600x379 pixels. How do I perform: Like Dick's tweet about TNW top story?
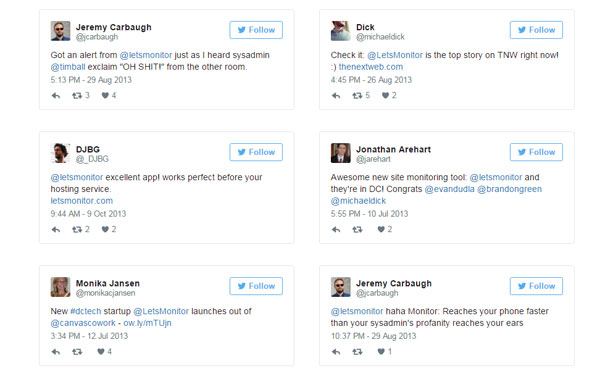[385, 96]
